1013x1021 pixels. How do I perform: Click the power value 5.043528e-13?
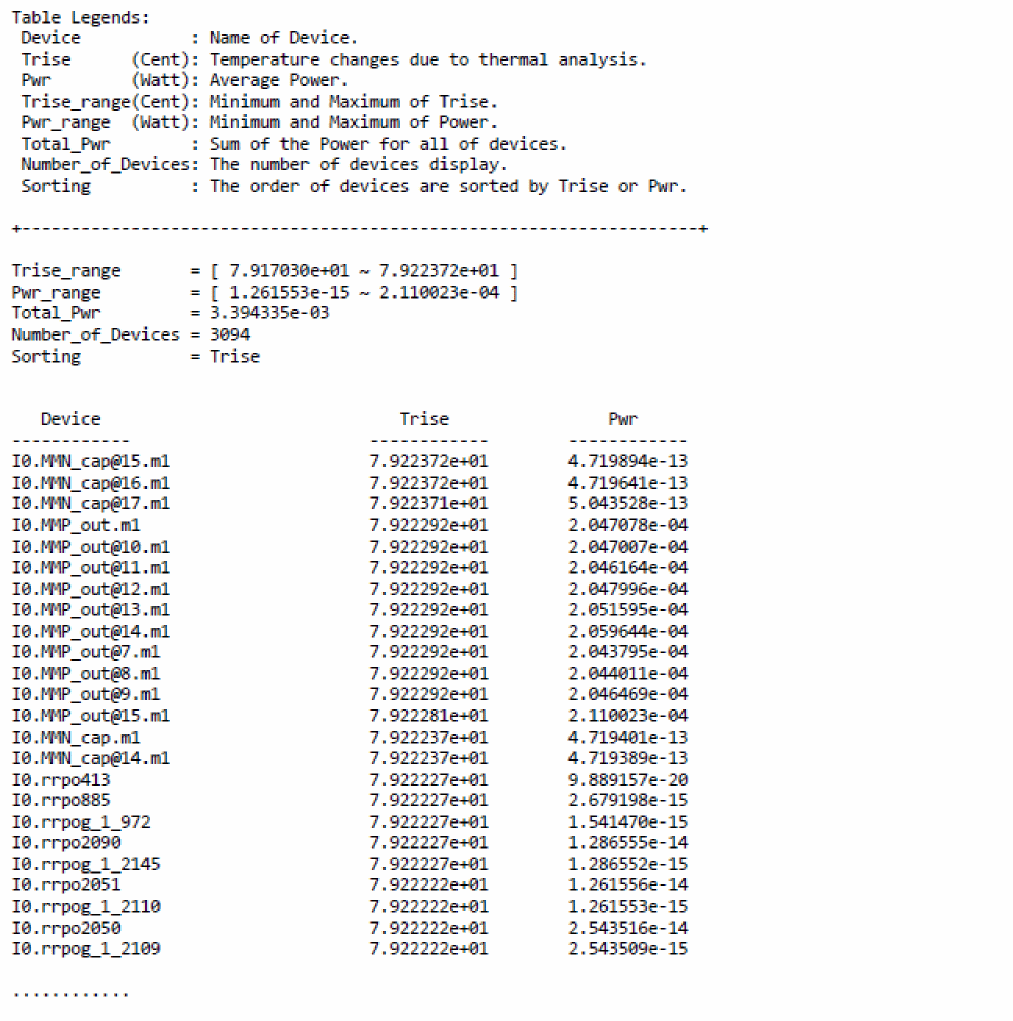(x=627, y=504)
